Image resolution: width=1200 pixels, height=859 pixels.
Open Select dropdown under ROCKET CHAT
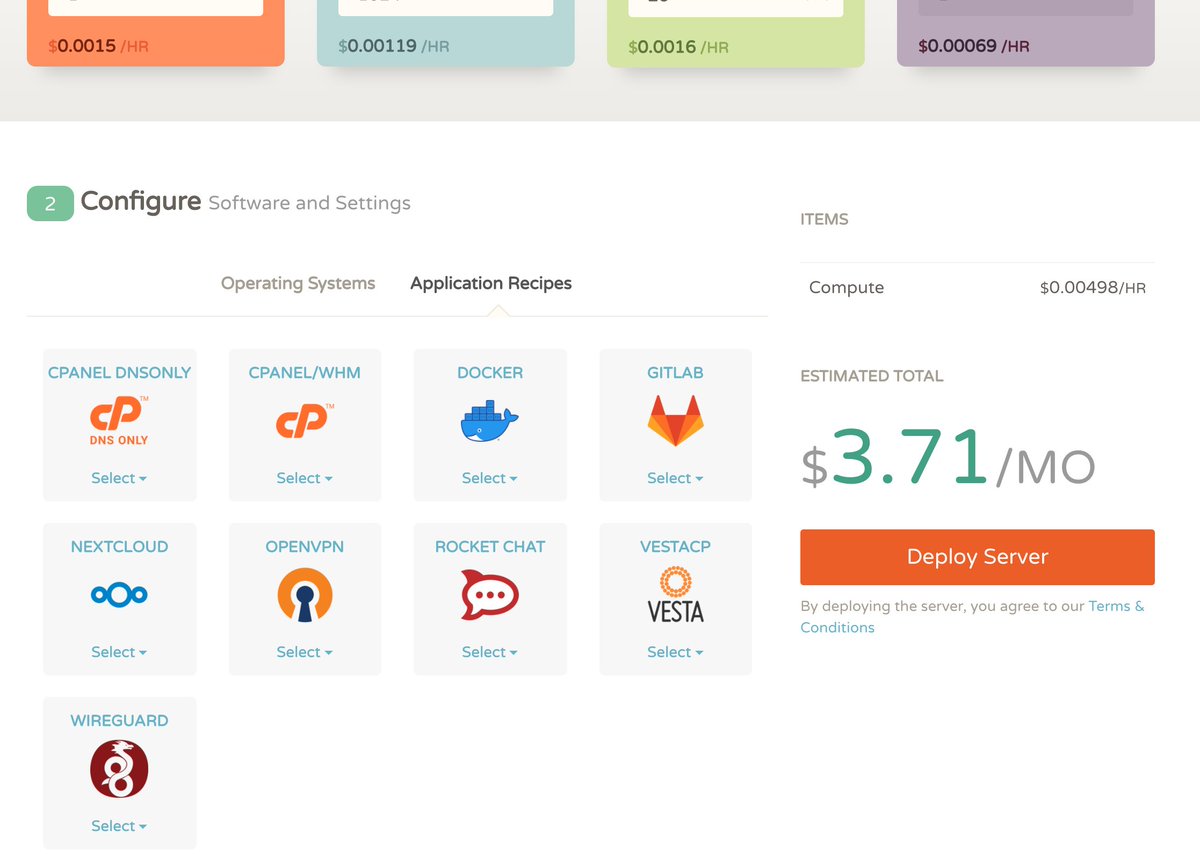489,652
